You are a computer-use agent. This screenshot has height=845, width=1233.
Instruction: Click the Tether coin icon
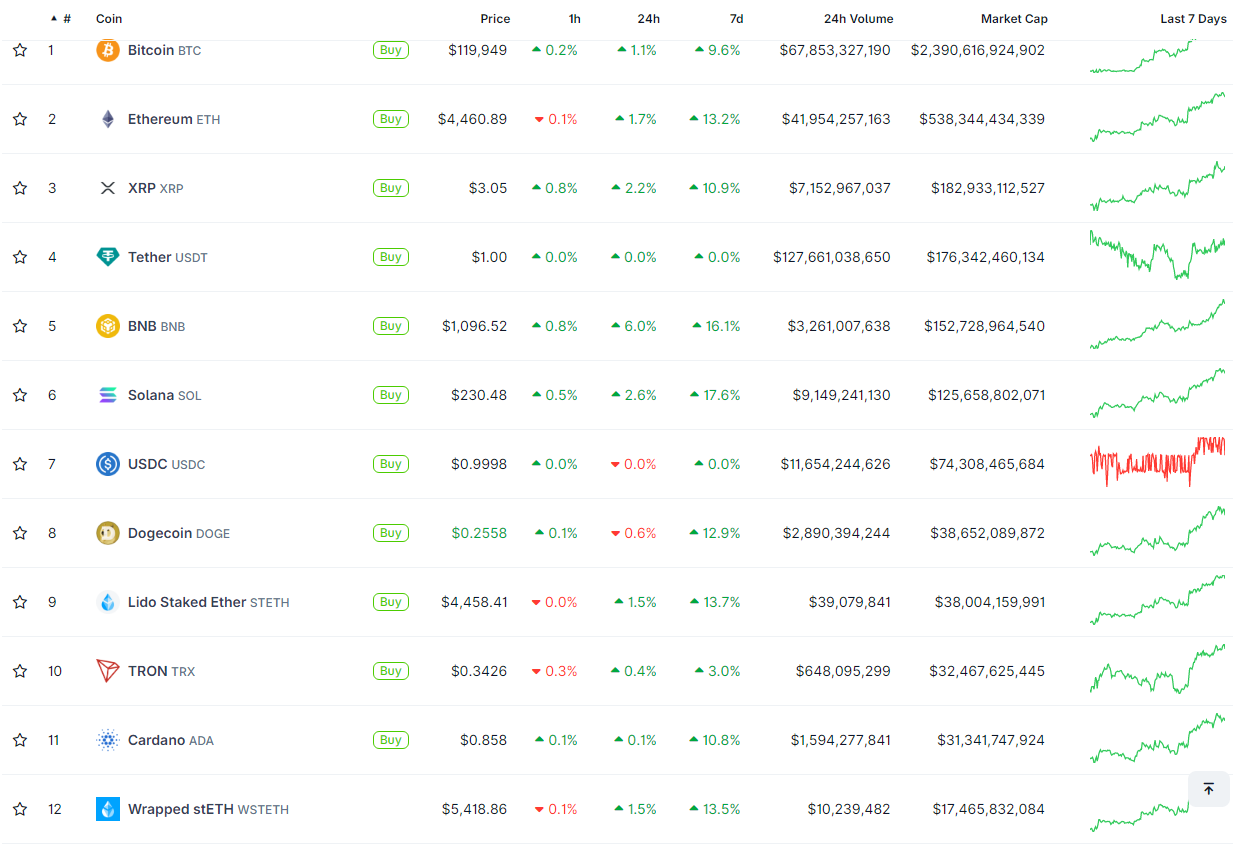tap(107, 257)
